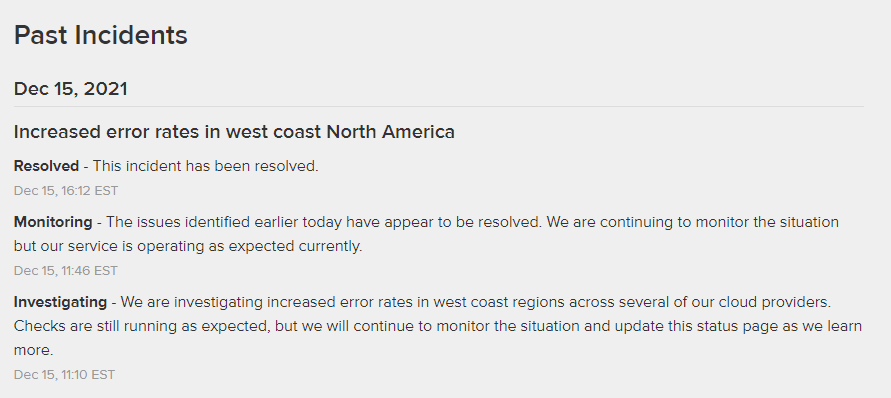This screenshot has width=891, height=398.
Task: Click the bold "Investigating" status label
Action: [x=60, y=302]
